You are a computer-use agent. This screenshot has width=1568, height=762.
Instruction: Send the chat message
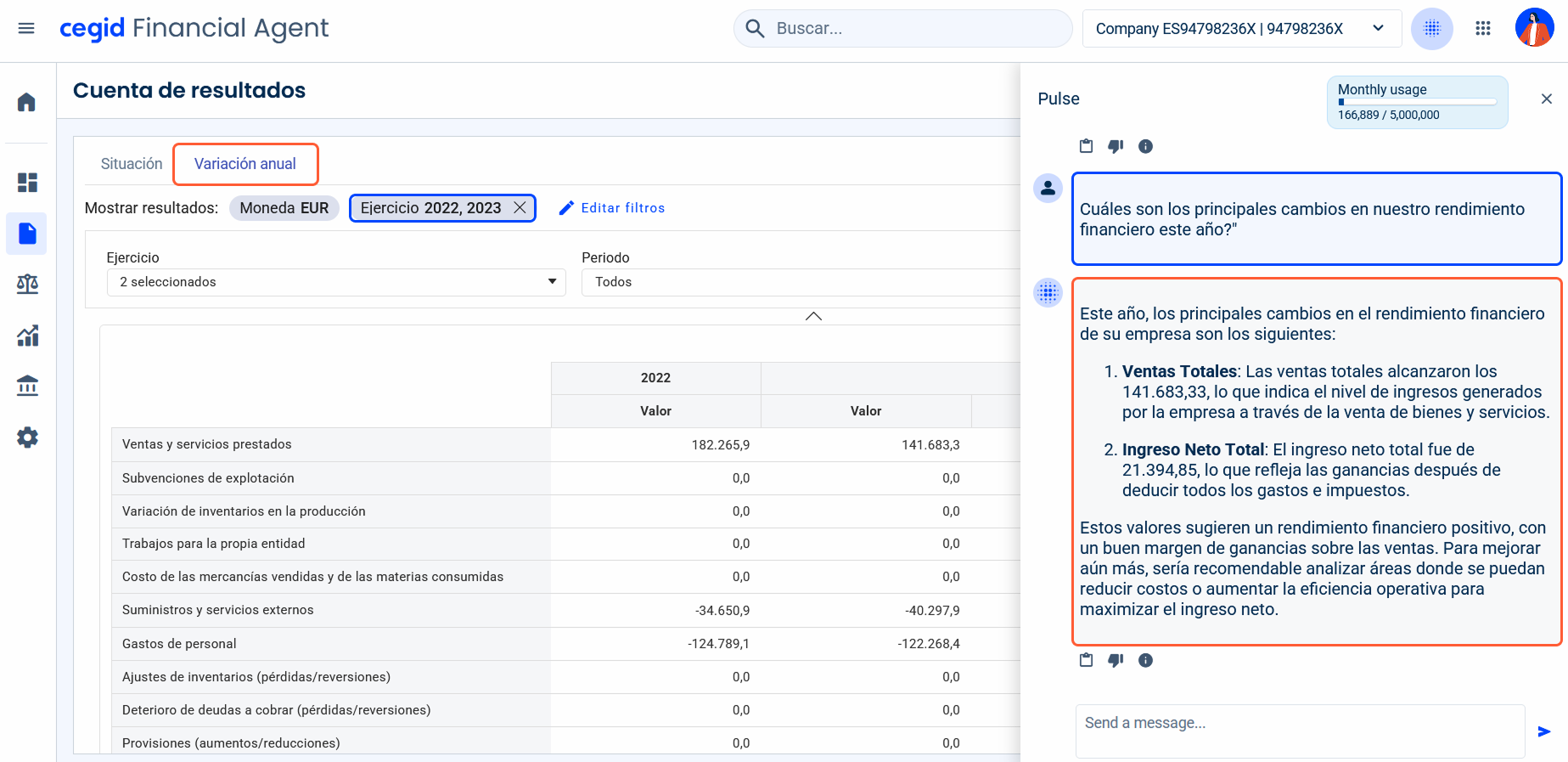tap(1543, 731)
